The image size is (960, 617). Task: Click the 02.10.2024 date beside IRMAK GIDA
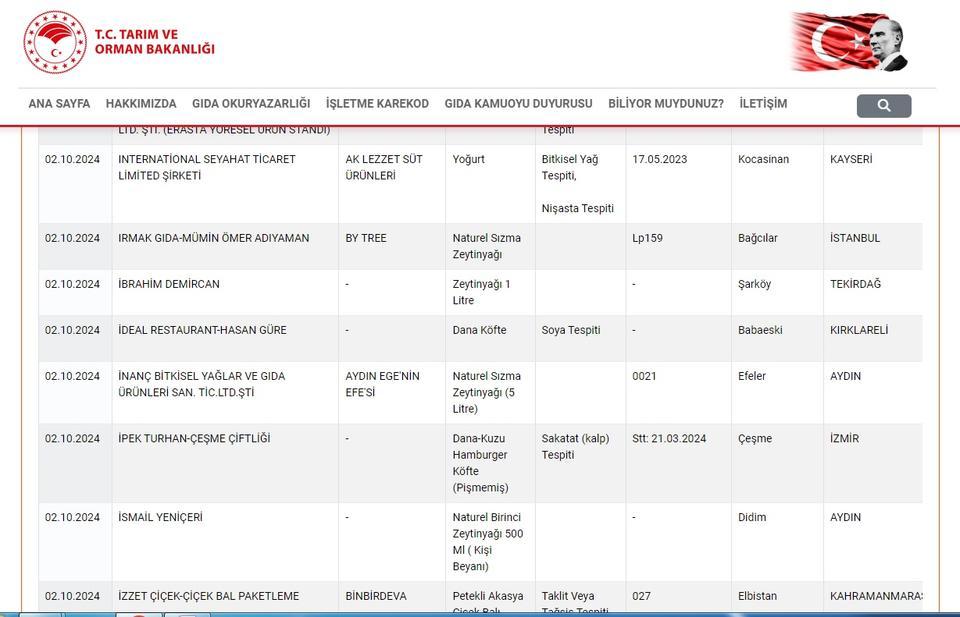(x=72, y=238)
